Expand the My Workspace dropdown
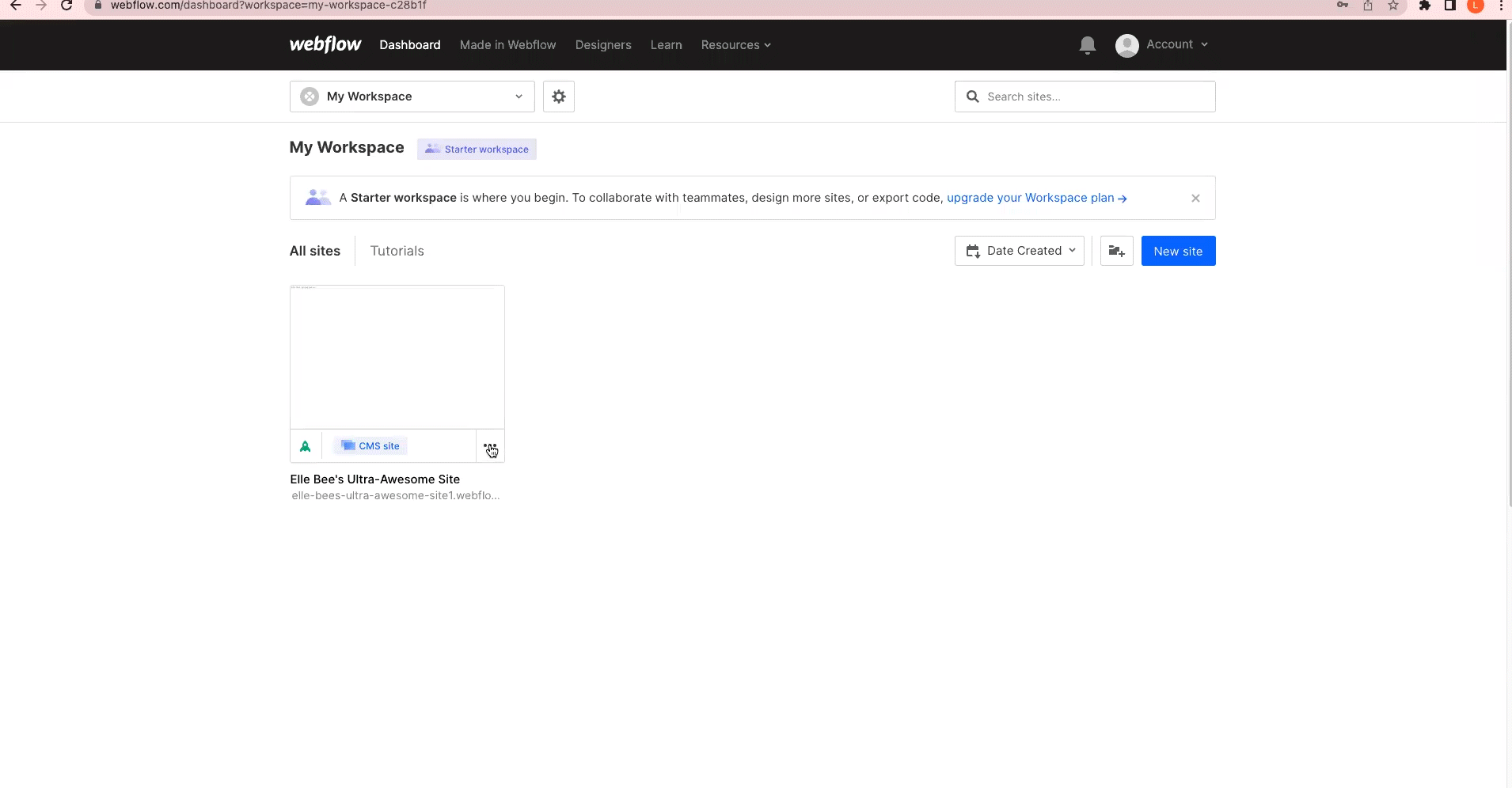 (412, 97)
